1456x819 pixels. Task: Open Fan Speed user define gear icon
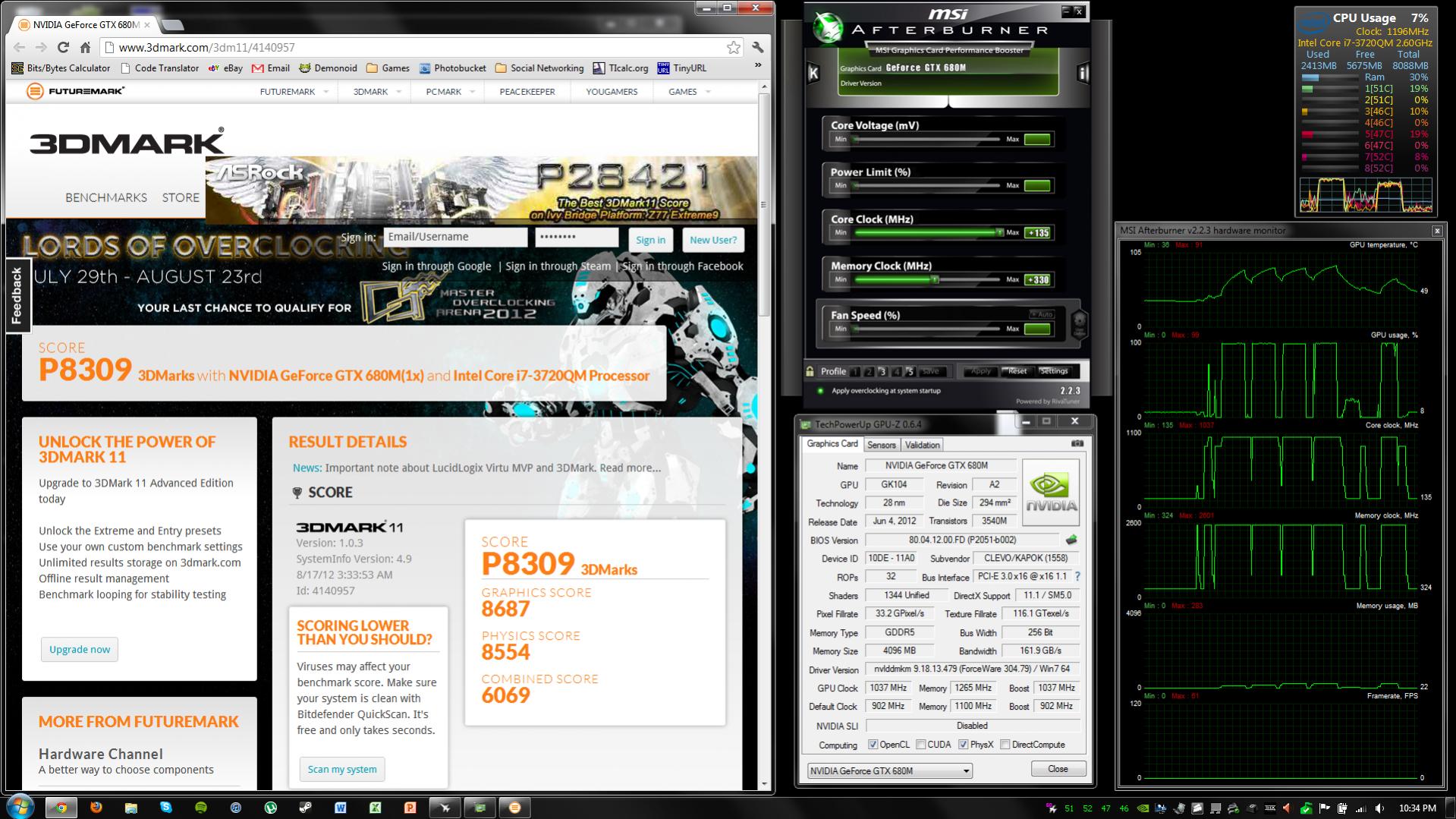coord(1079,325)
